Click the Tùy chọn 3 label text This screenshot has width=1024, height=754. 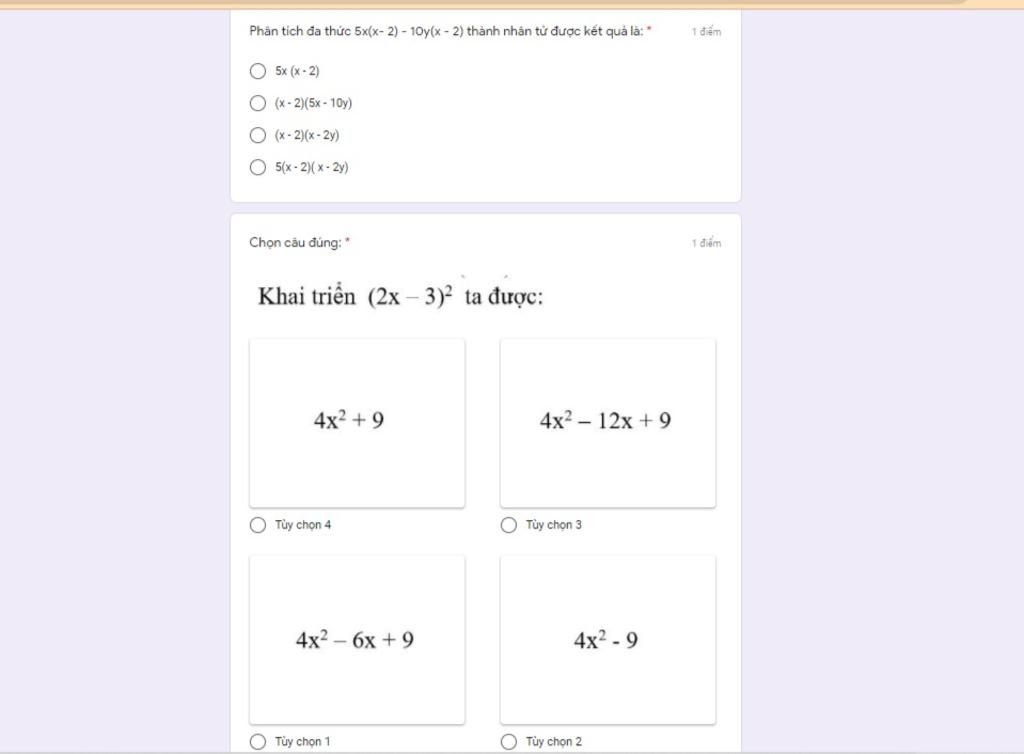click(554, 525)
